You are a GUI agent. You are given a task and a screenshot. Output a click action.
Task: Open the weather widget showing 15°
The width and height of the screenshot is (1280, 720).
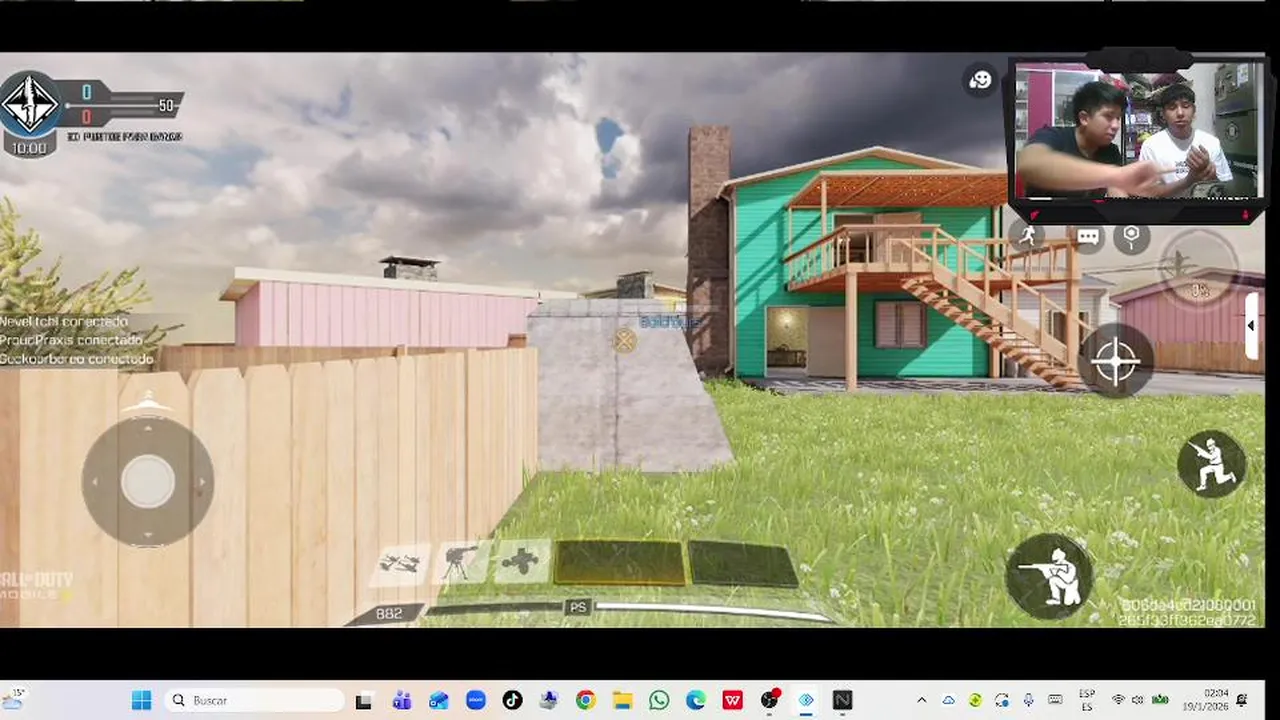tap(13, 698)
